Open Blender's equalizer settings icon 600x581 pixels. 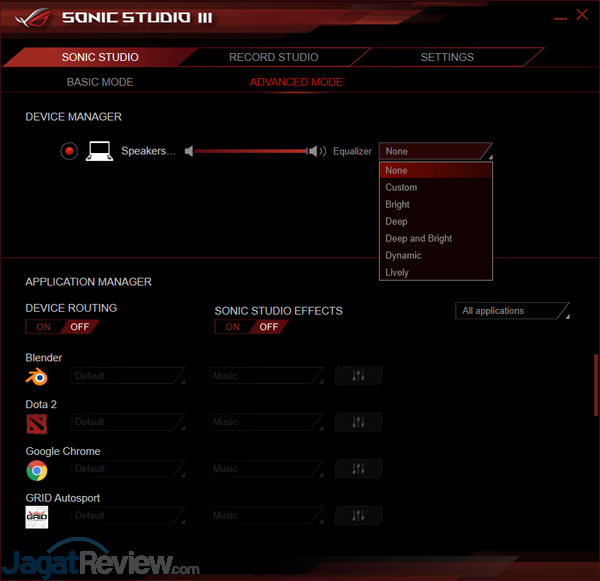358,375
